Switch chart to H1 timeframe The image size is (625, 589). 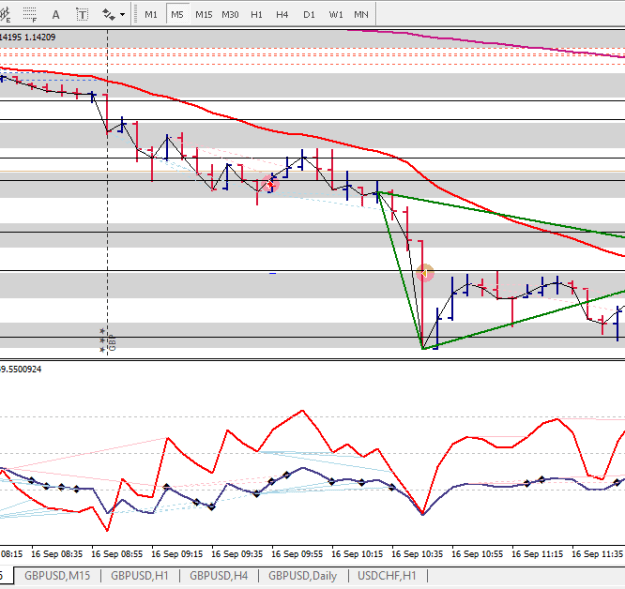coord(256,15)
